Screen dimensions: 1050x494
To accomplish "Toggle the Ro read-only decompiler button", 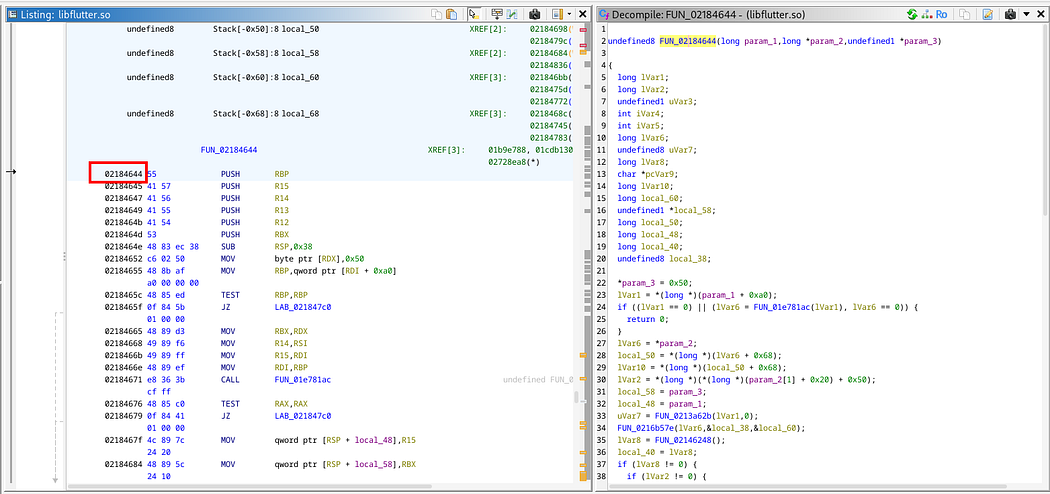I will [x=942, y=13].
